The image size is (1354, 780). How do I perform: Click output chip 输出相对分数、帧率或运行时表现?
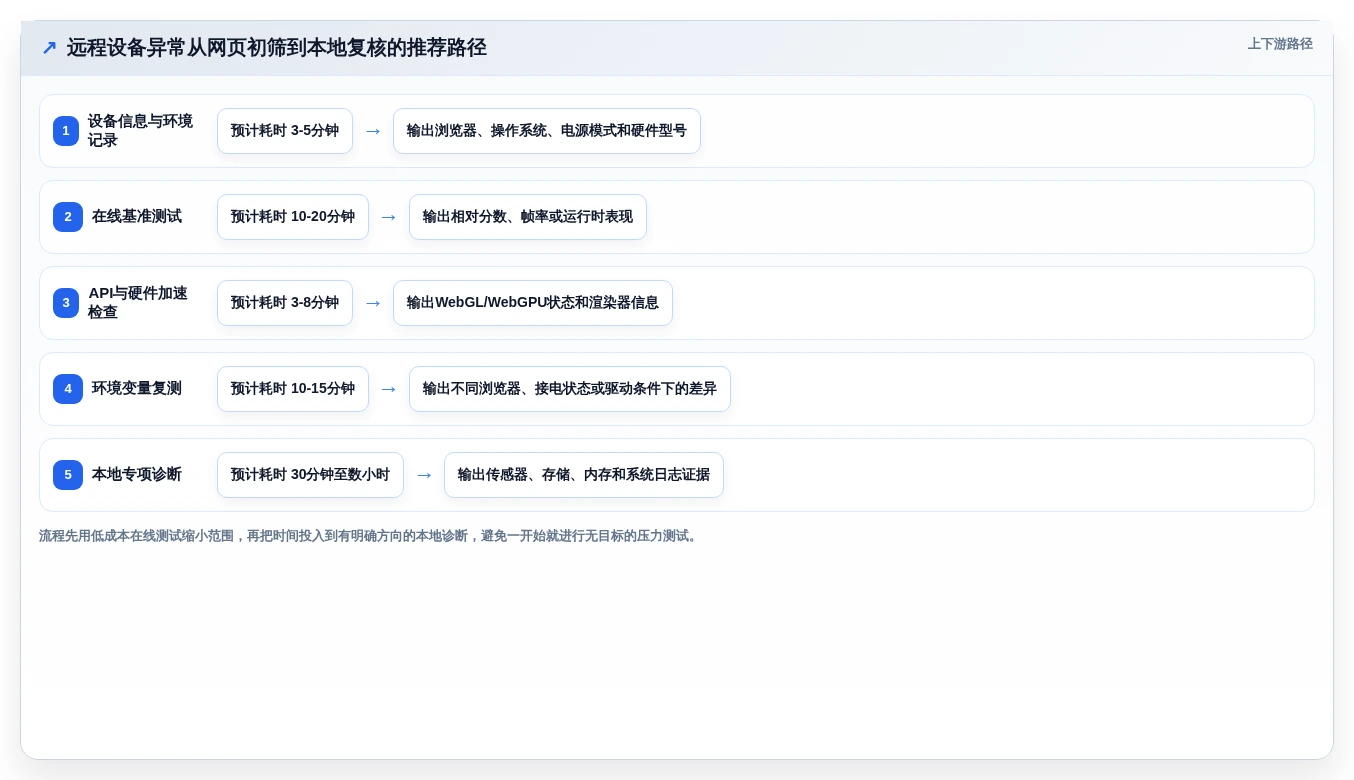coord(528,217)
